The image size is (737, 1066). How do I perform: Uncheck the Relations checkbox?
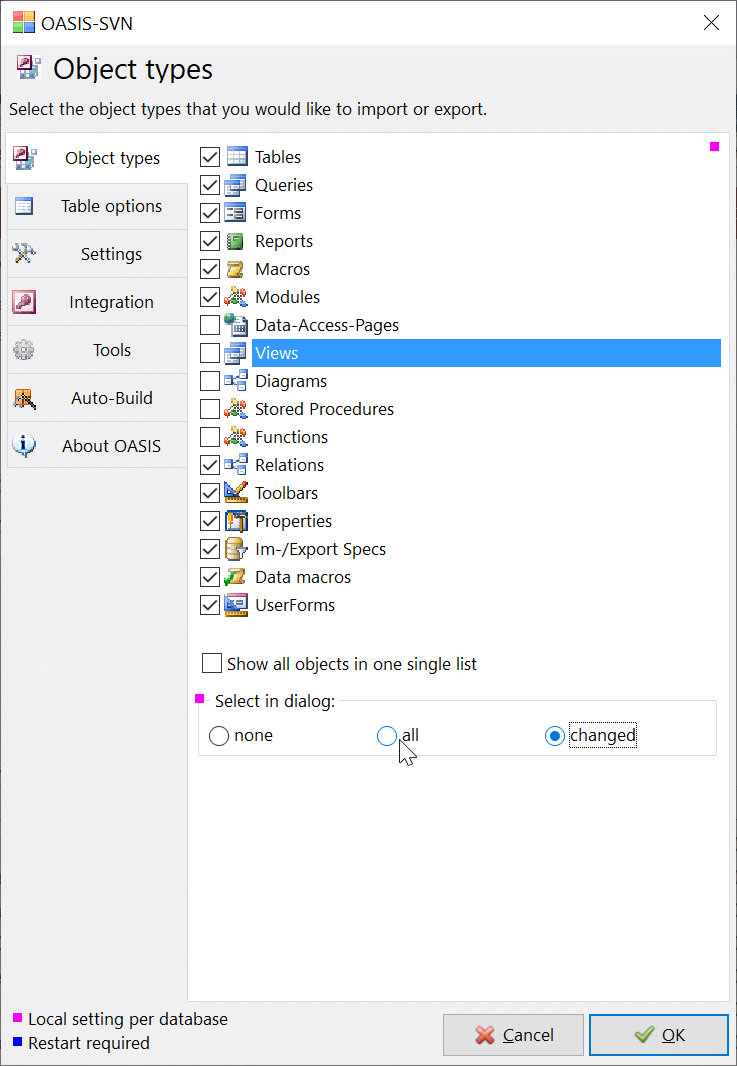(210, 465)
